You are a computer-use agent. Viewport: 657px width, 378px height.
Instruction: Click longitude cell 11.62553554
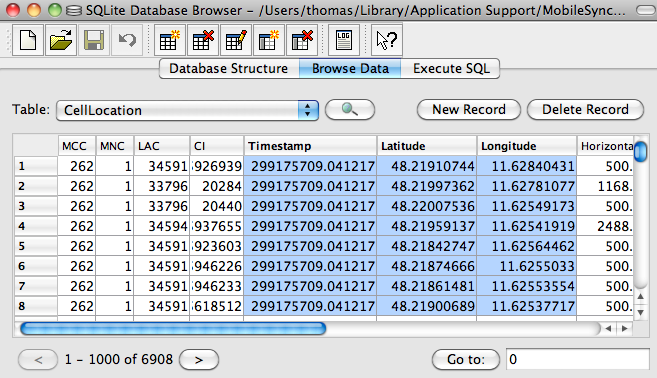[x=527, y=286]
